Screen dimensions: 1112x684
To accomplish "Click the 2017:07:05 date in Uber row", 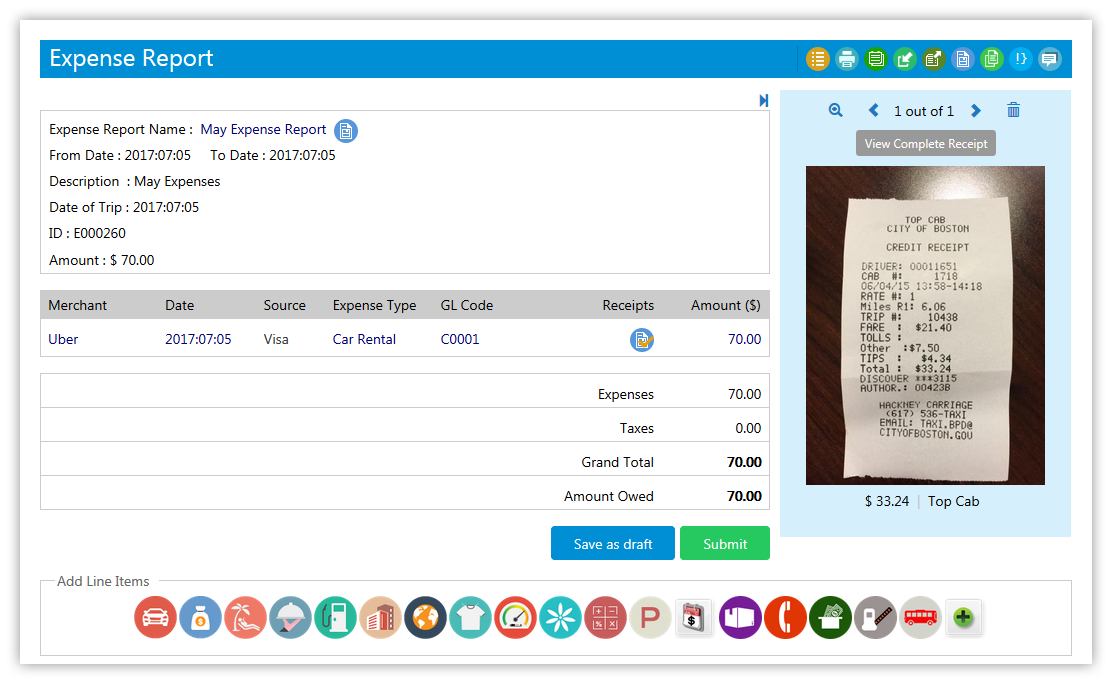I will (198, 339).
